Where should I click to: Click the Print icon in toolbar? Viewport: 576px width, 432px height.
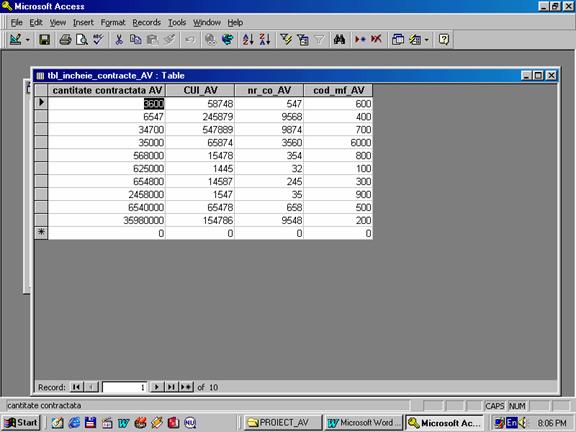click(65, 39)
